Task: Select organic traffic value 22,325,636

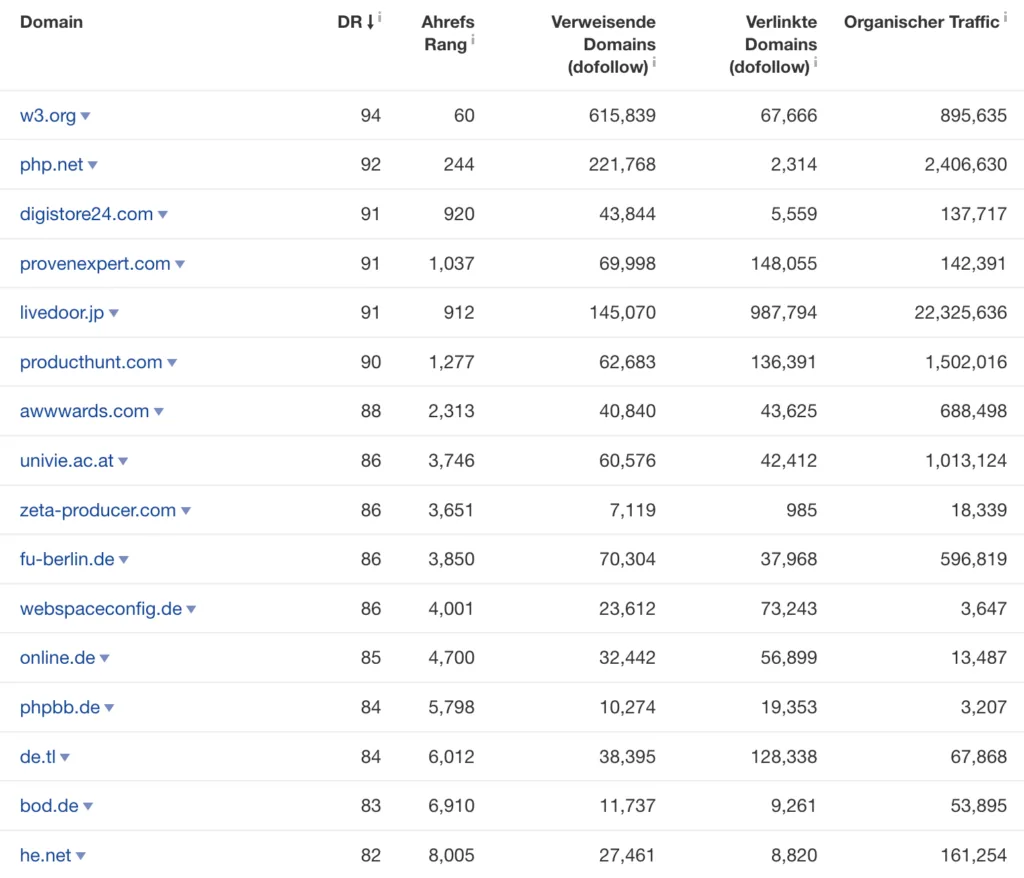Action: (960, 313)
